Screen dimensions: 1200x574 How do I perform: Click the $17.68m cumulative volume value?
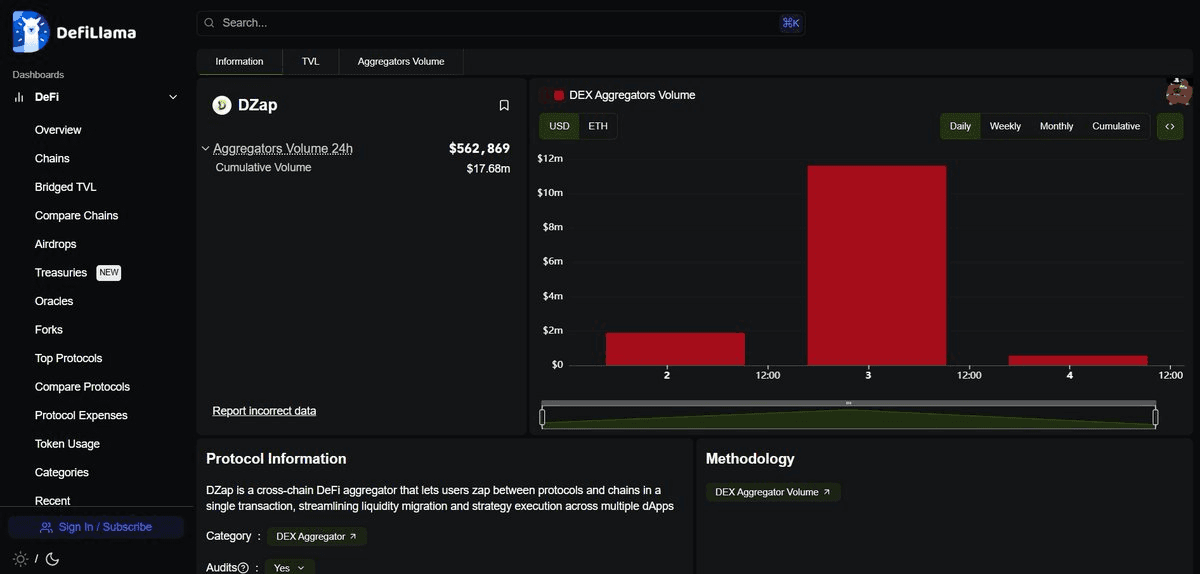point(488,168)
